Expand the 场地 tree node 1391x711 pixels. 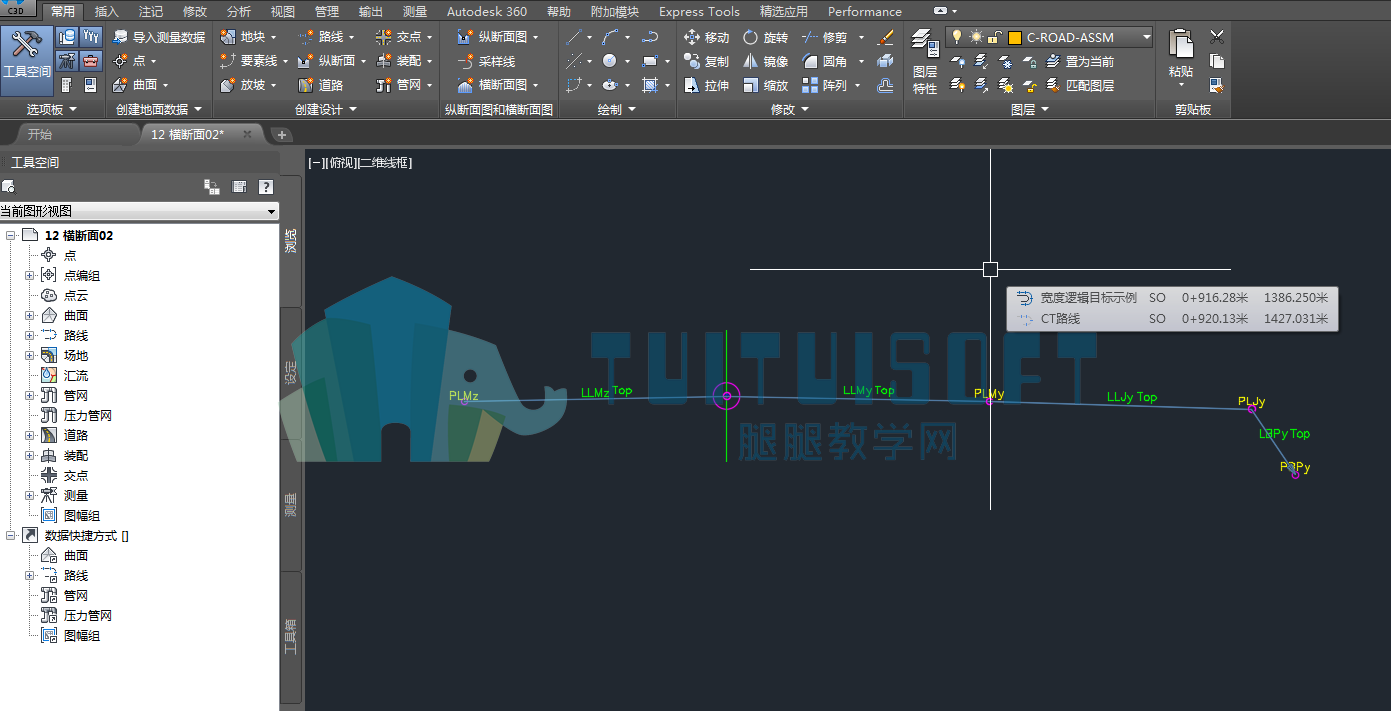coord(30,355)
